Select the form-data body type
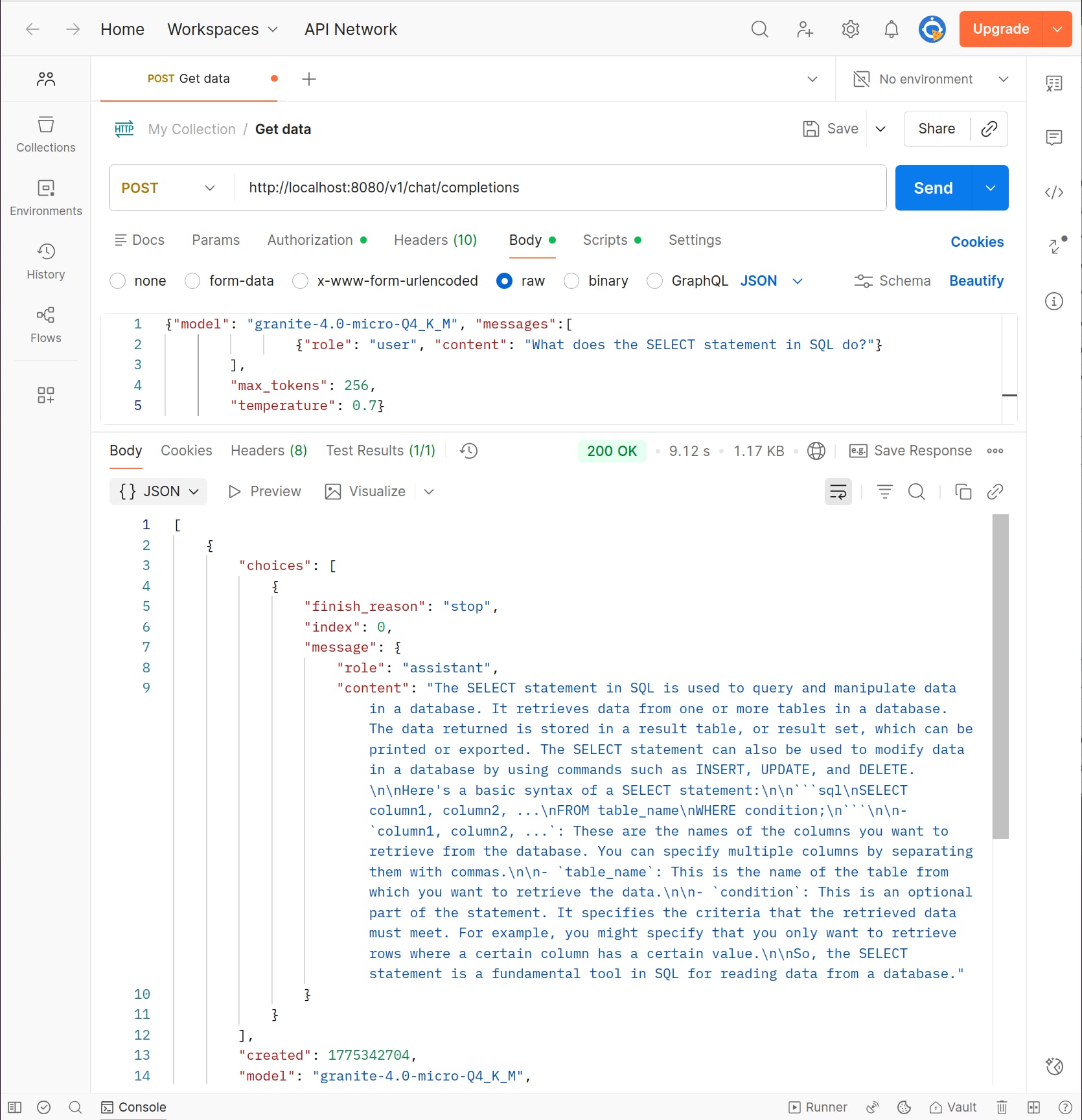 pos(192,281)
